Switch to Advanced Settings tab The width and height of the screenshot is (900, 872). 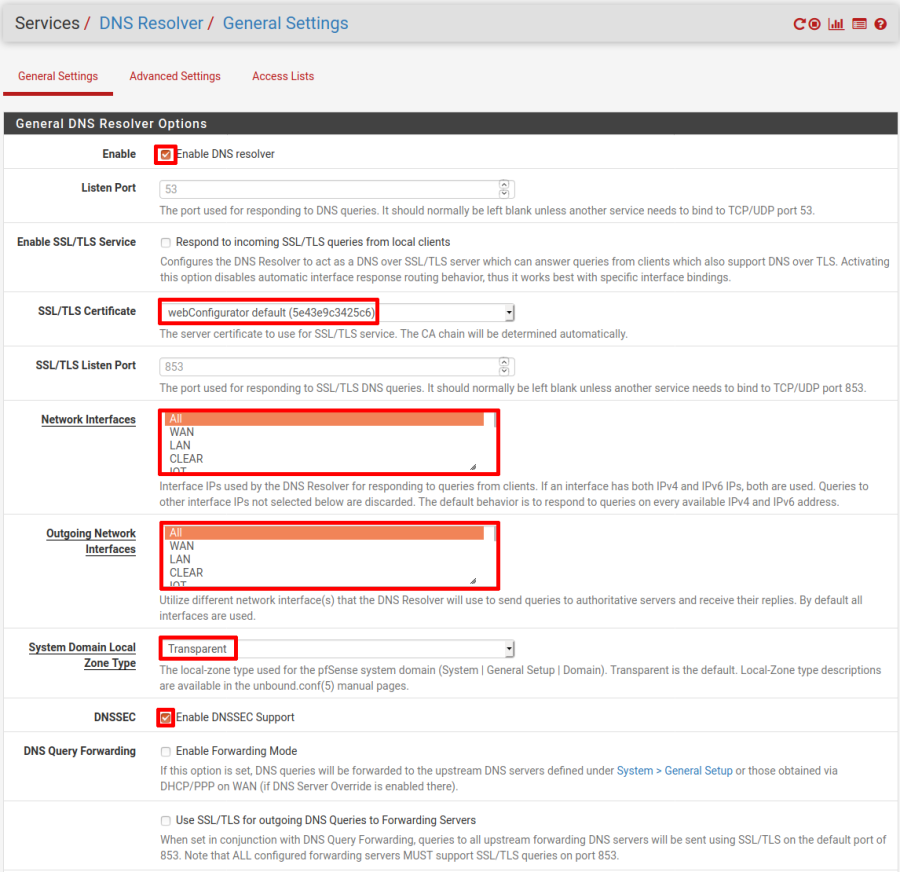pyautogui.click(x=175, y=76)
